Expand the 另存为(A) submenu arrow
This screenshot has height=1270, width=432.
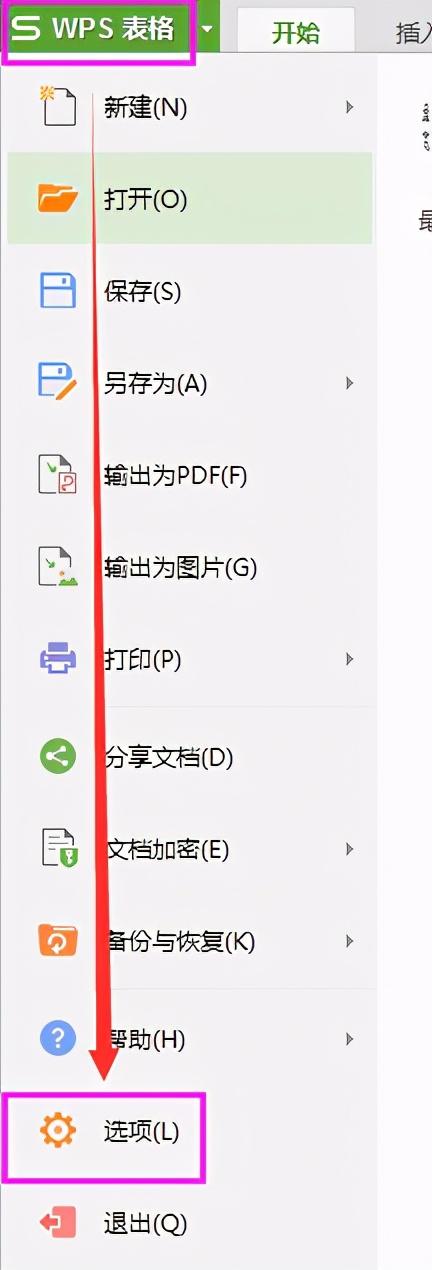point(349,383)
